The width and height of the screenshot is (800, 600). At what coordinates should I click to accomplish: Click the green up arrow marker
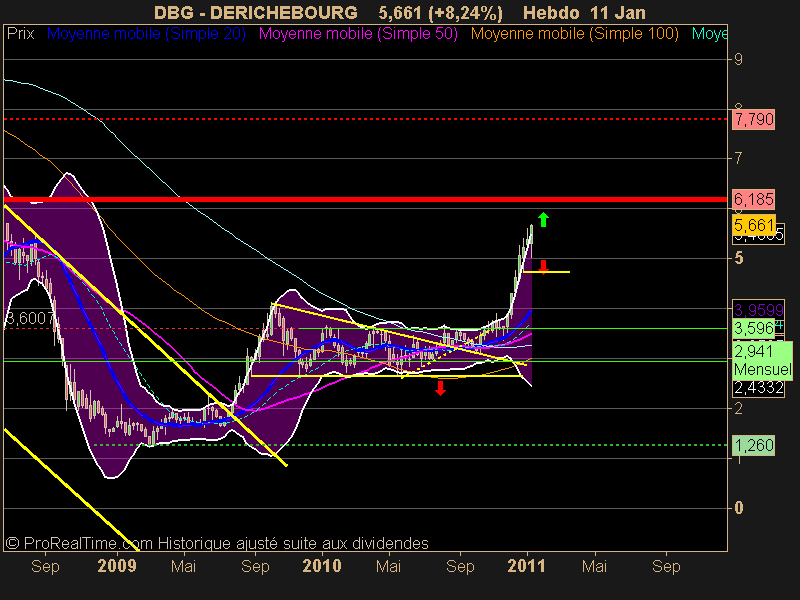pyautogui.click(x=543, y=219)
